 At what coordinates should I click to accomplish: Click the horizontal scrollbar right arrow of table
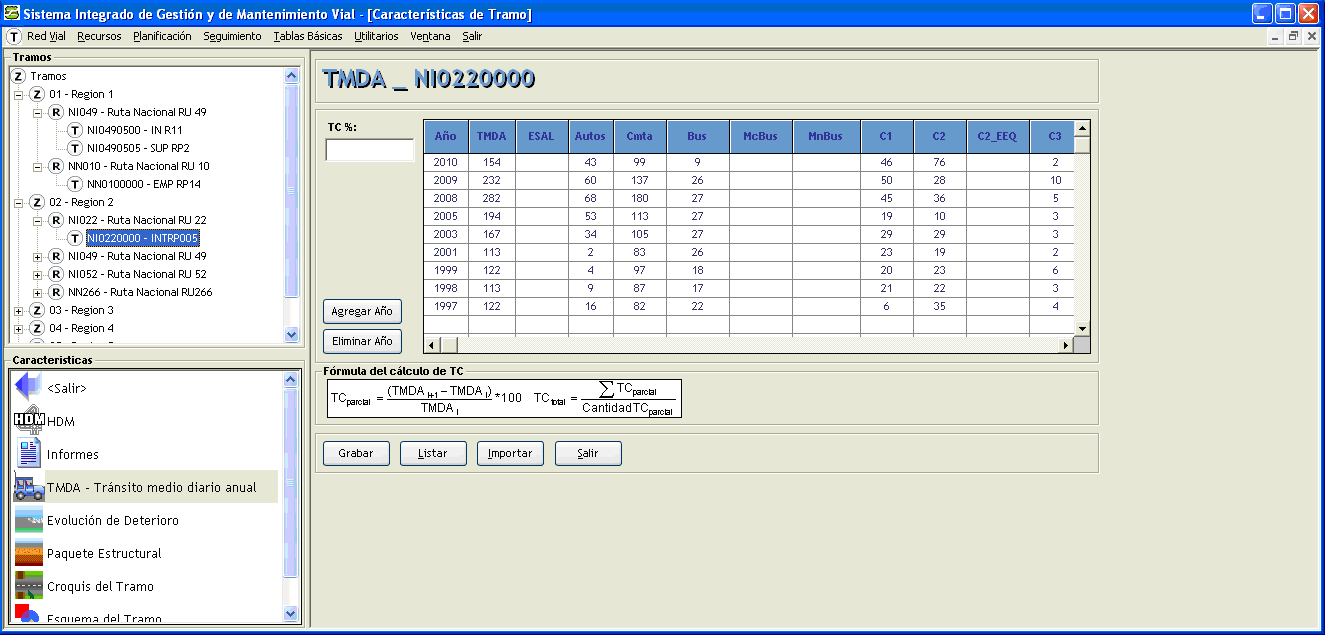click(x=1066, y=345)
